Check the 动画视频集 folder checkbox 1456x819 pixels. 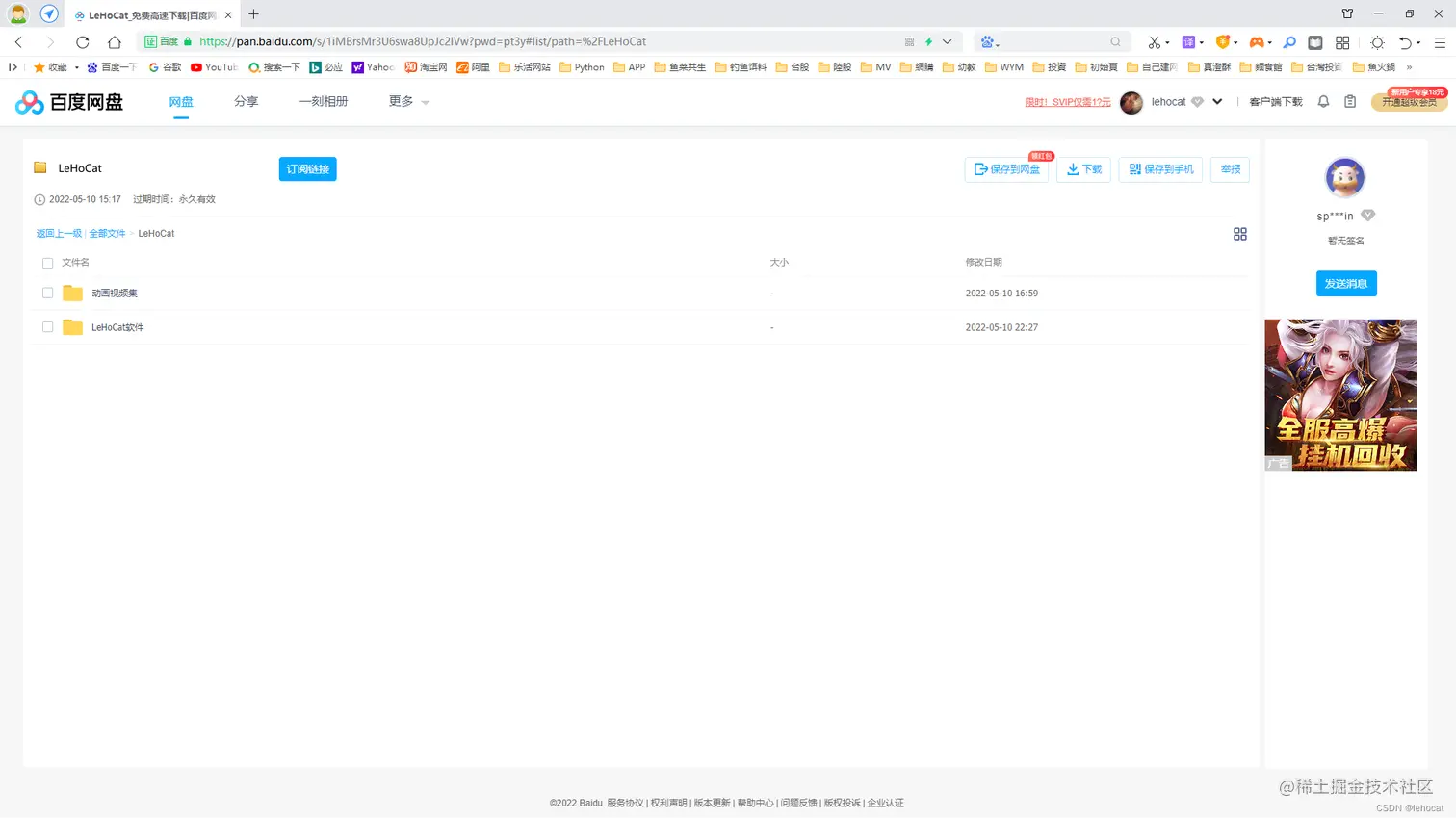click(x=47, y=294)
